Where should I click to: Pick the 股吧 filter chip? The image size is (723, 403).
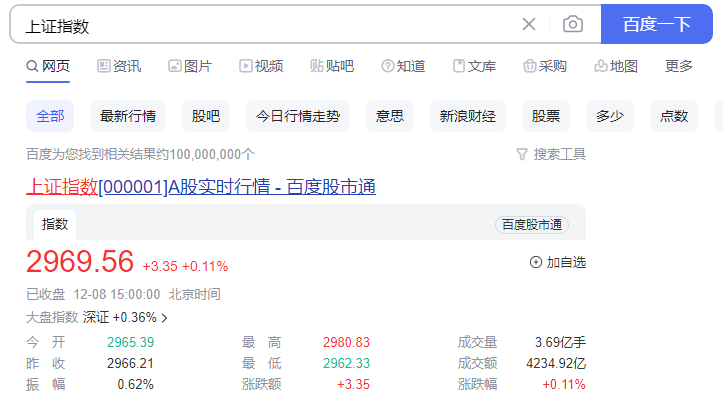point(206,116)
